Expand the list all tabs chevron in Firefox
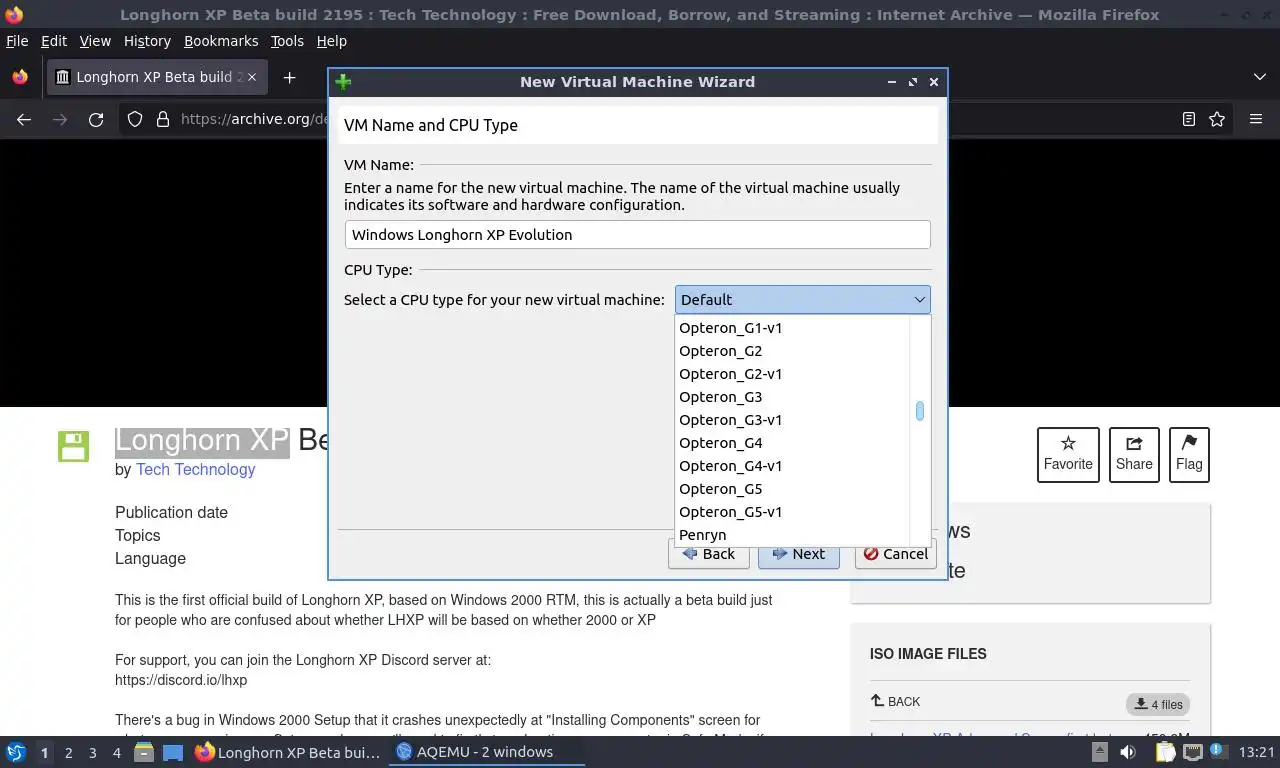The height and width of the screenshot is (768, 1280). pyautogui.click(x=1259, y=77)
